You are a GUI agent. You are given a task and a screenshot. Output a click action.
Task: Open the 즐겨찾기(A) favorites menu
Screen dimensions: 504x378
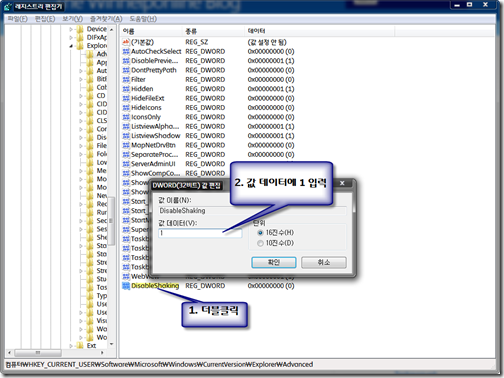tap(106, 19)
